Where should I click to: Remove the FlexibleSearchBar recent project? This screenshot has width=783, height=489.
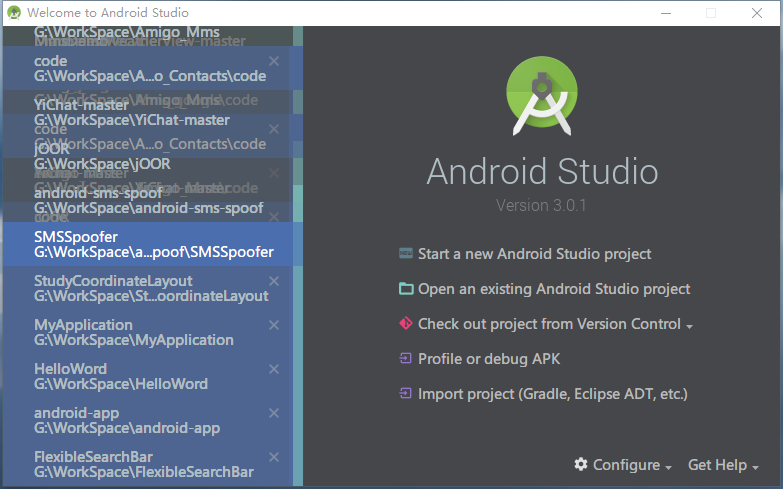[x=274, y=457]
